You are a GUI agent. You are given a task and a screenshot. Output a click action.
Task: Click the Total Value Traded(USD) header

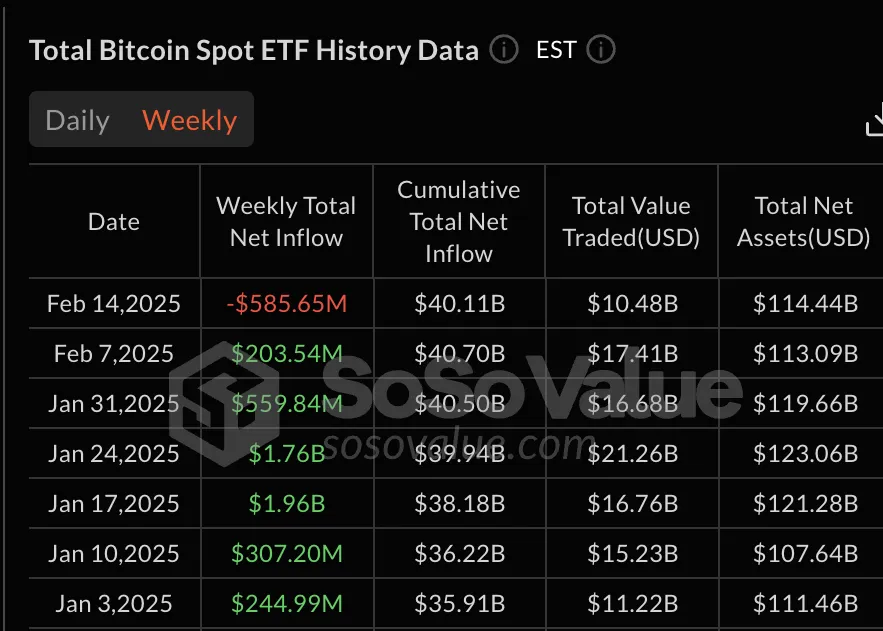631,221
